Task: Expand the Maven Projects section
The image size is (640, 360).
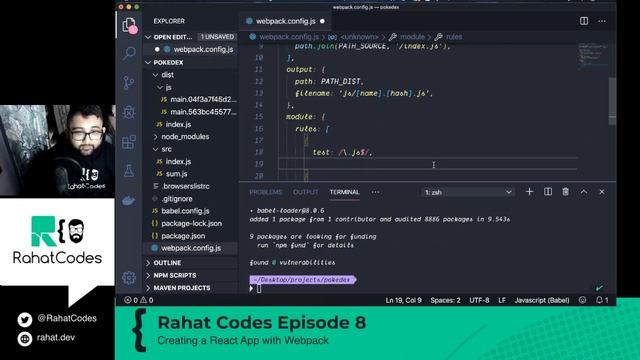Action: pyautogui.click(x=191, y=288)
